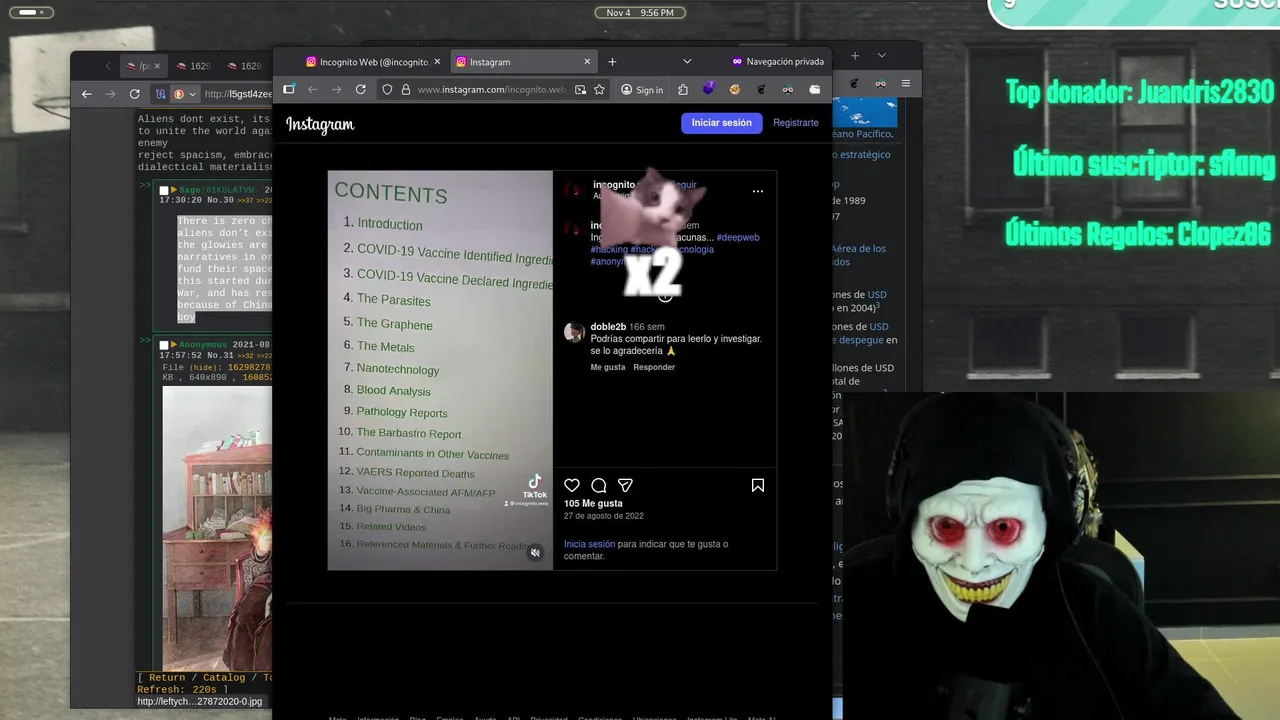Close the /po imageboard tab

[x=158, y=66]
